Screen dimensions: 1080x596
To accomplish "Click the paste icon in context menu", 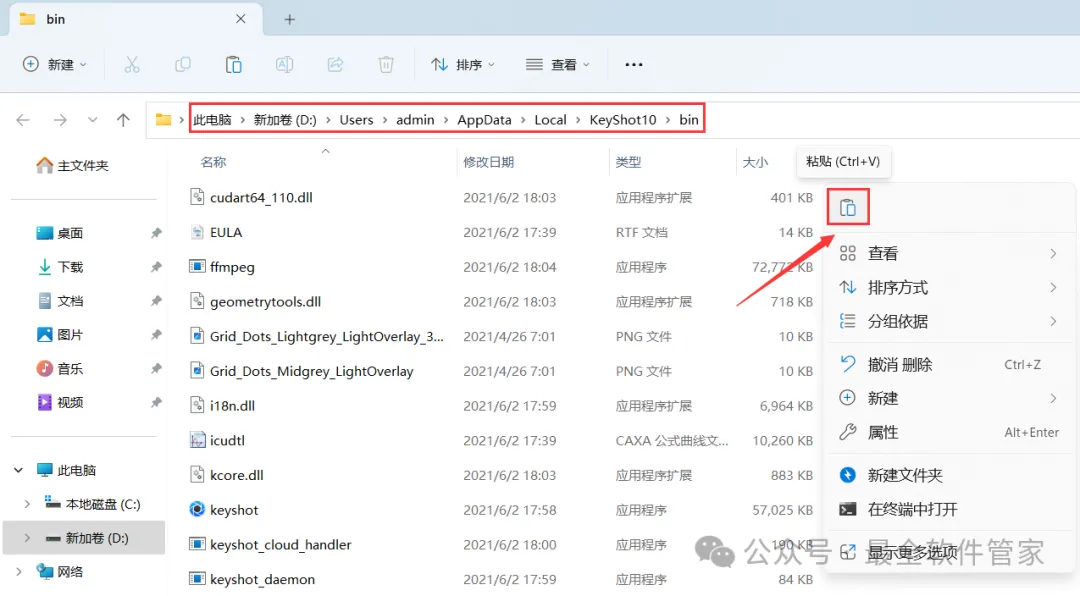I will coord(848,207).
